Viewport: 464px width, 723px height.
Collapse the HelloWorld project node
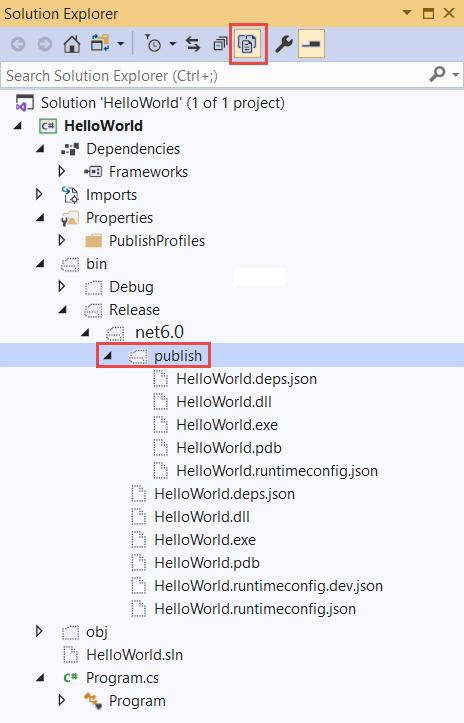[x=18, y=126]
